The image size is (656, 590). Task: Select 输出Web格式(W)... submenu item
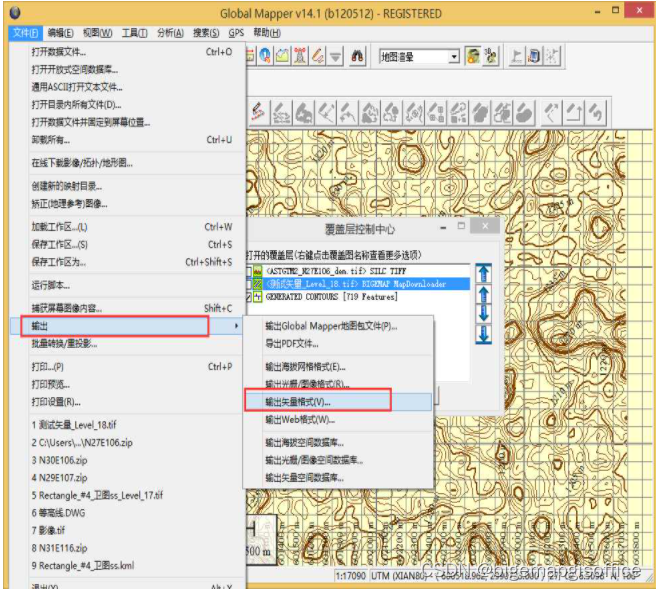click(x=338, y=420)
